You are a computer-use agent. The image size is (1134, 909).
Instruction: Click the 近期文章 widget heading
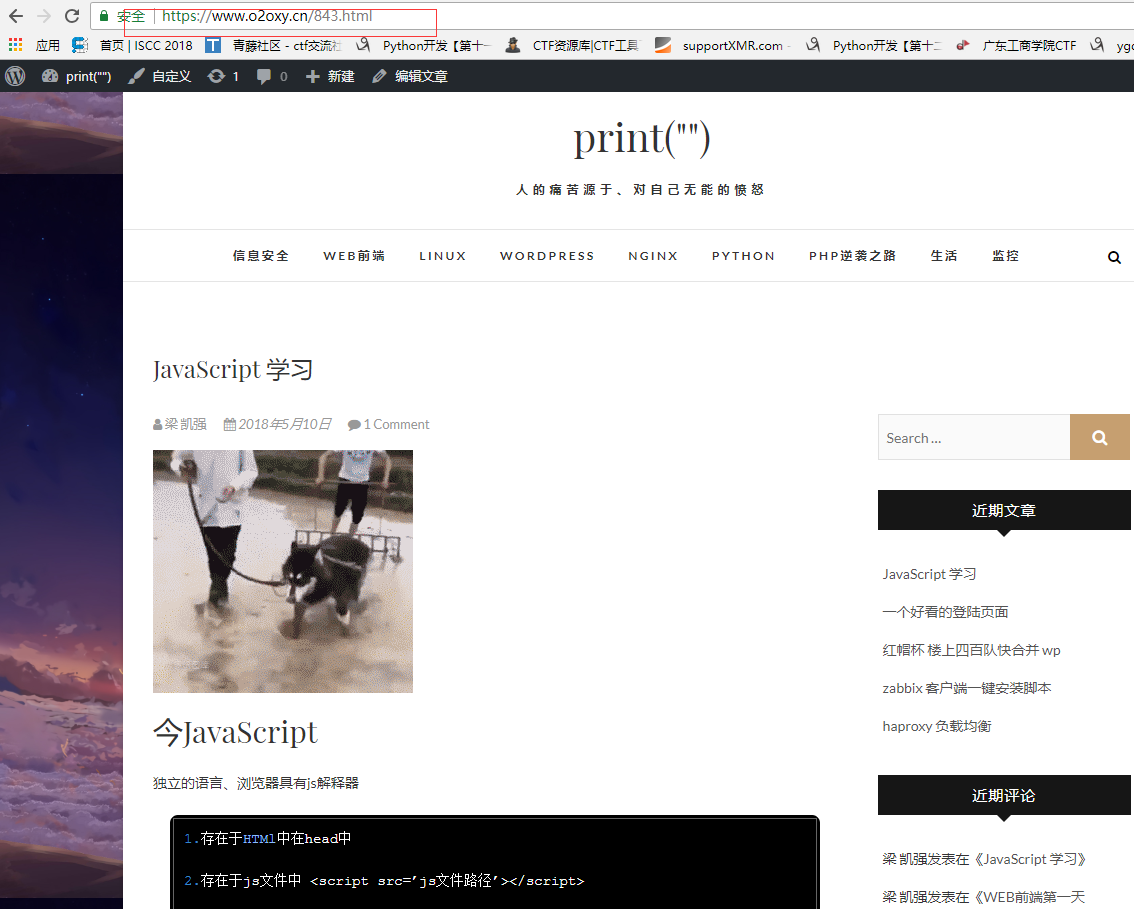coord(1004,511)
